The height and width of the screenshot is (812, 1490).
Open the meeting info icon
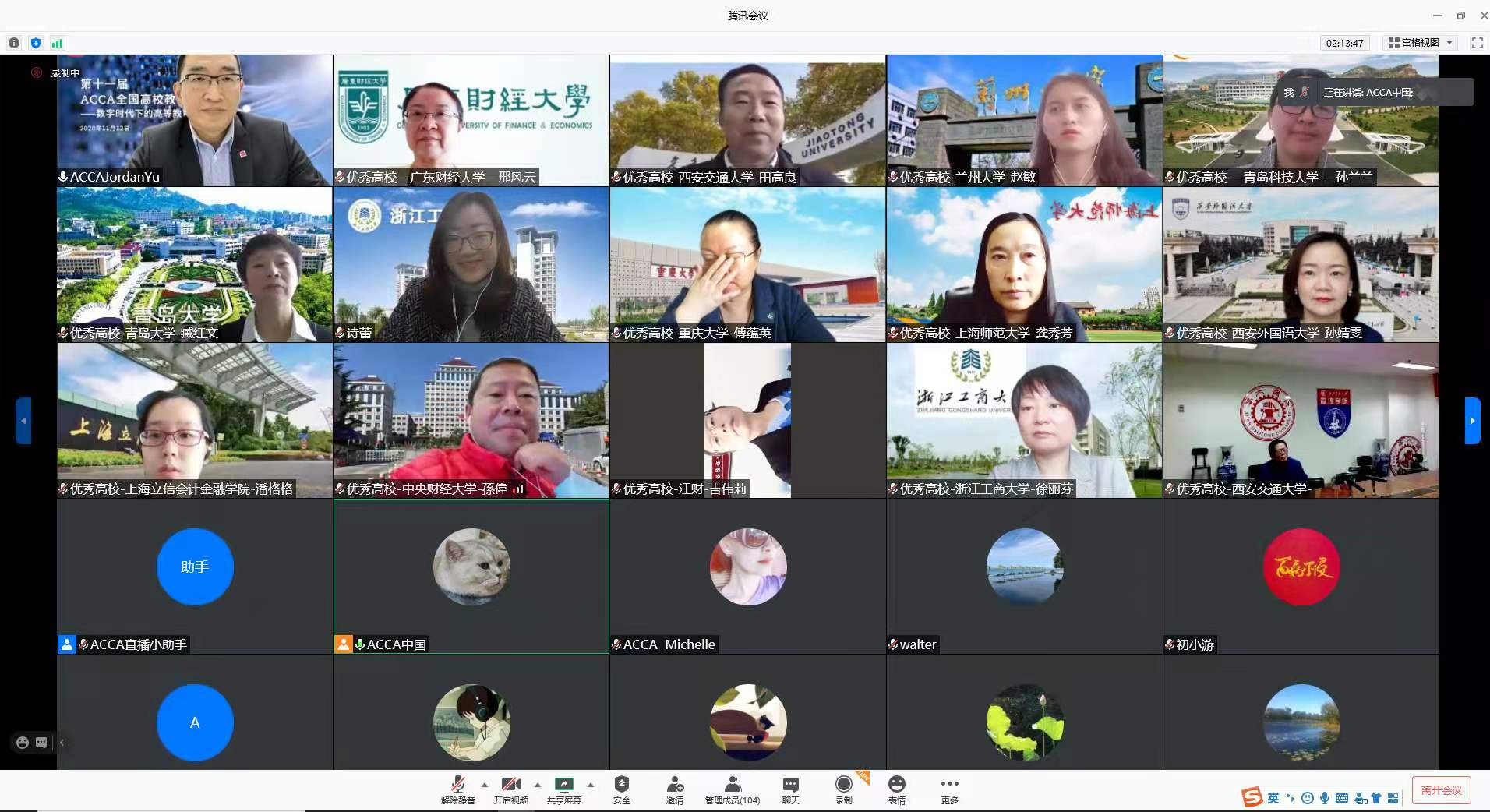coord(14,43)
